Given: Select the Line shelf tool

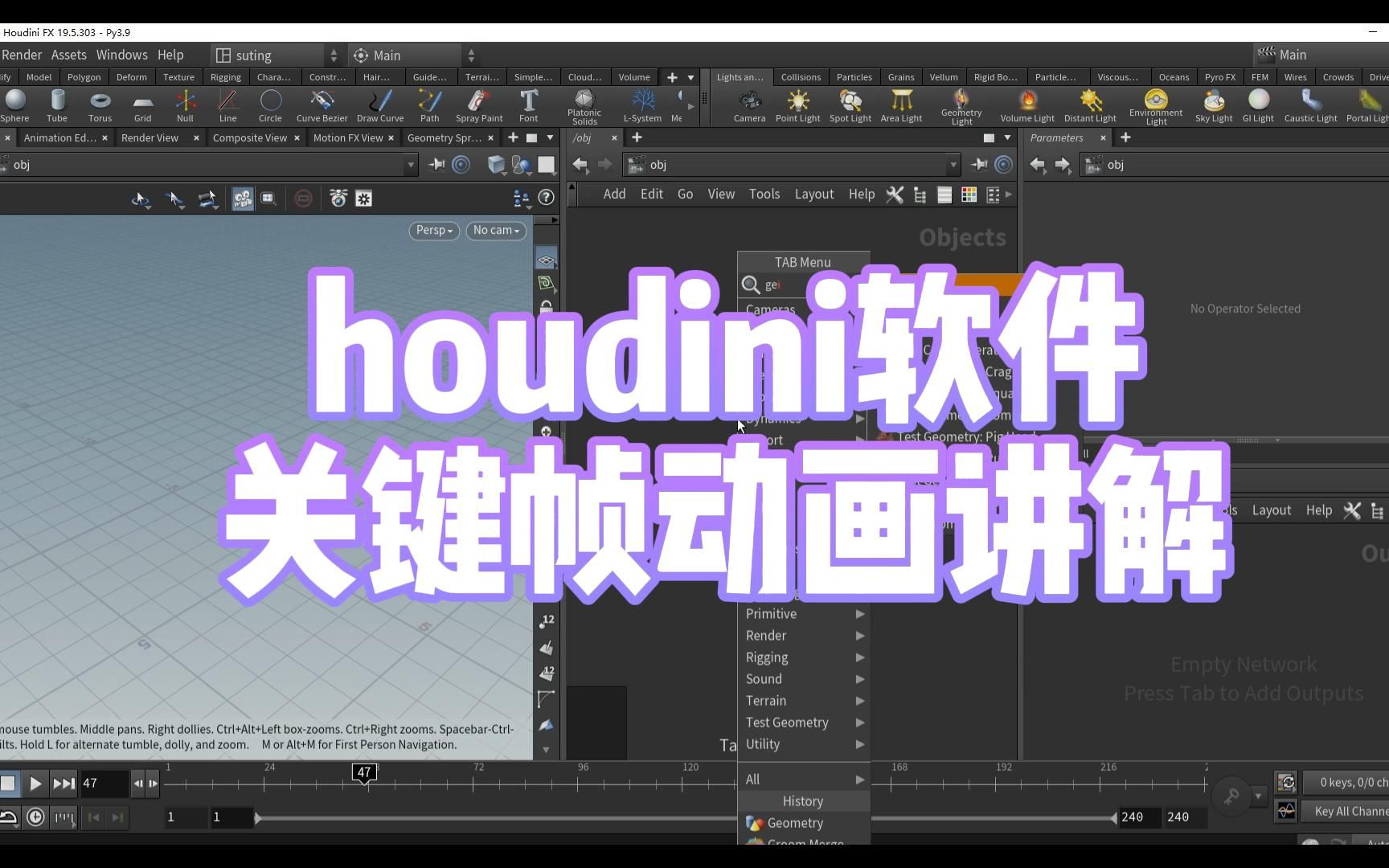Looking at the screenshot, I should pos(227,106).
